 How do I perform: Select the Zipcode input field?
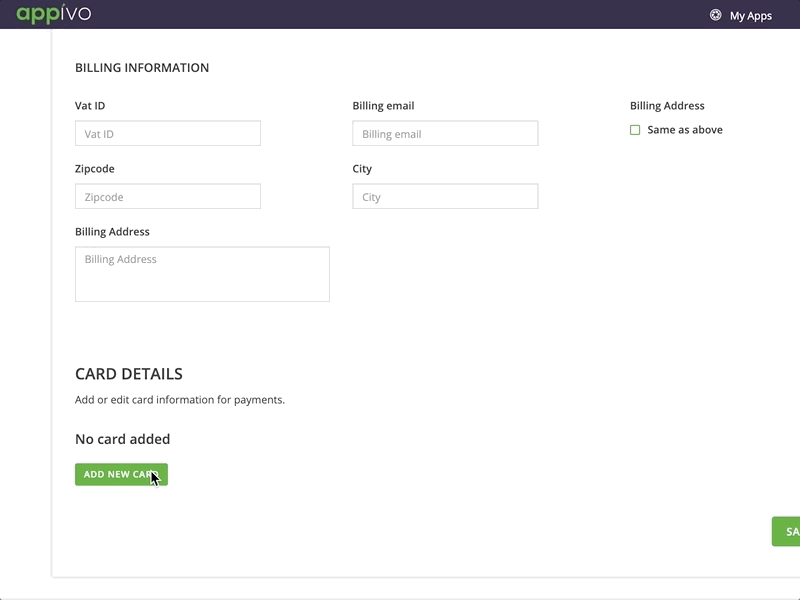pos(168,196)
